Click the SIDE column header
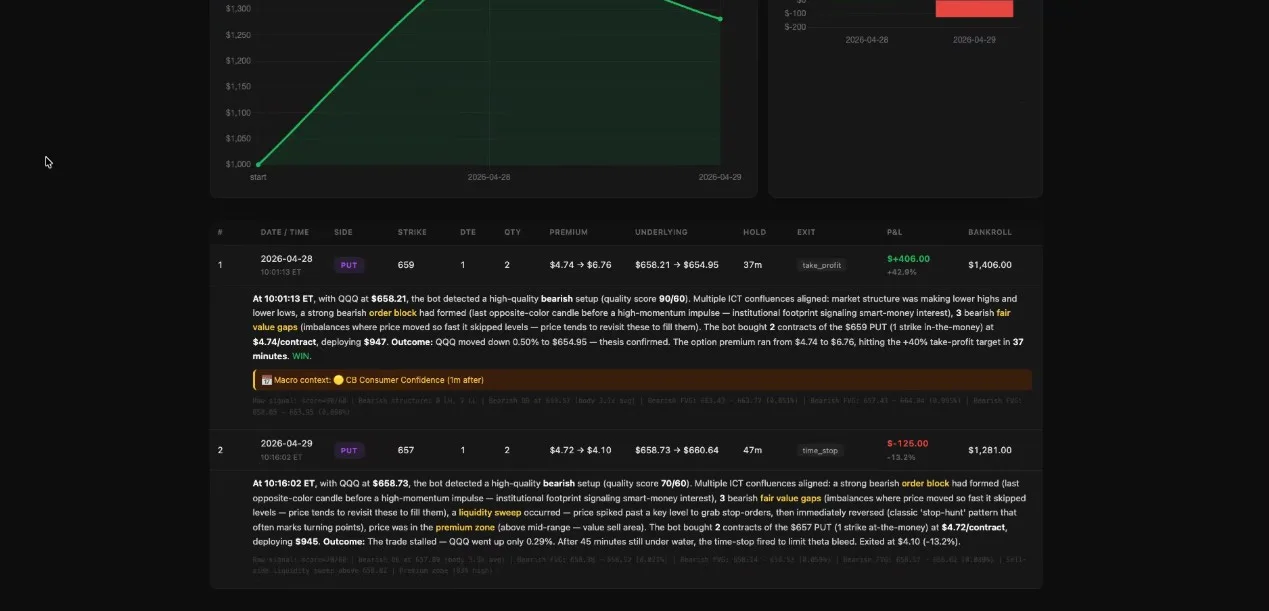 tap(343, 232)
